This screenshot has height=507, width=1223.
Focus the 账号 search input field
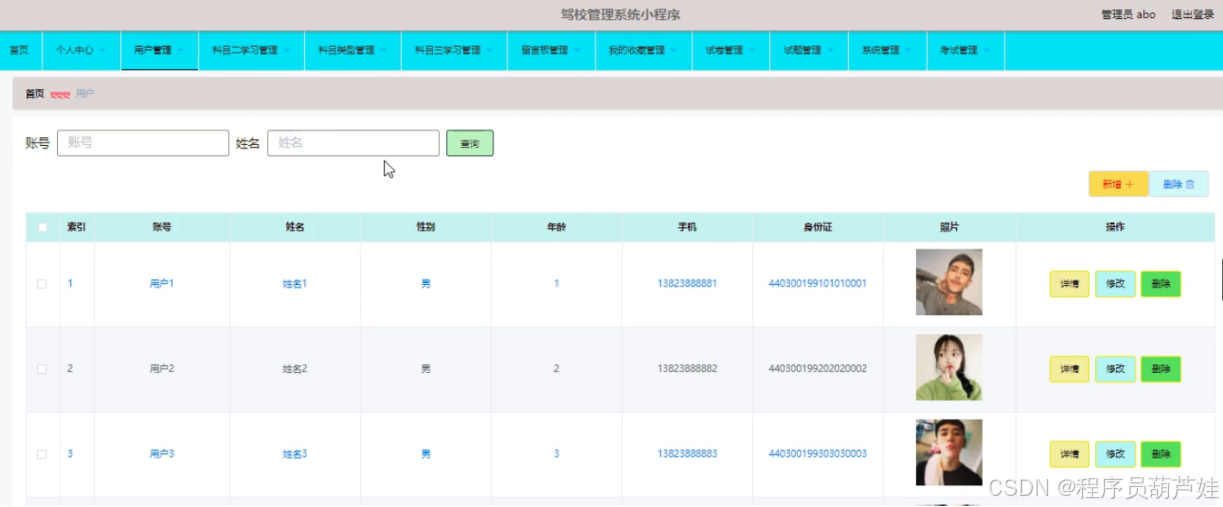tap(143, 143)
